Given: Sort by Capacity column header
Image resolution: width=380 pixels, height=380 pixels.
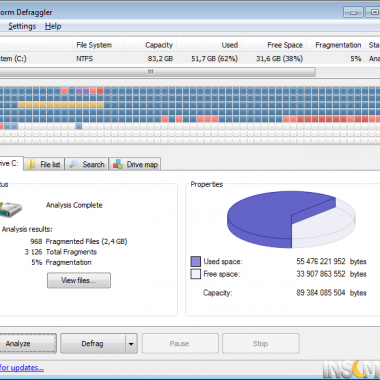Looking at the screenshot, I should (x=151, y=45).
